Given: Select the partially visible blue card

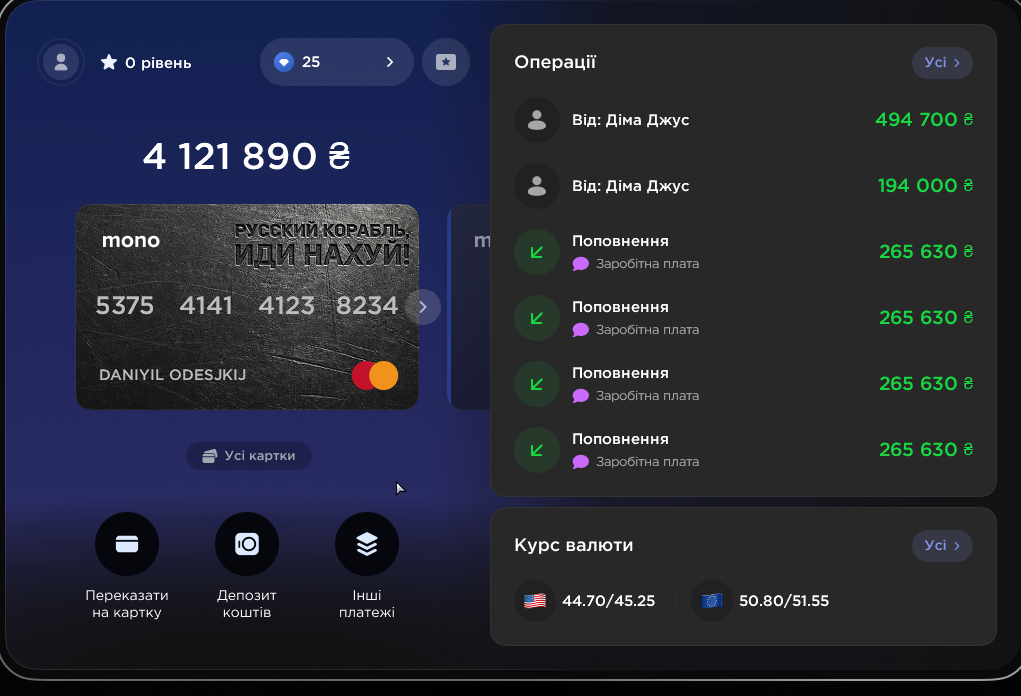Looking at the screenshot, I should [x=469, y=307].
